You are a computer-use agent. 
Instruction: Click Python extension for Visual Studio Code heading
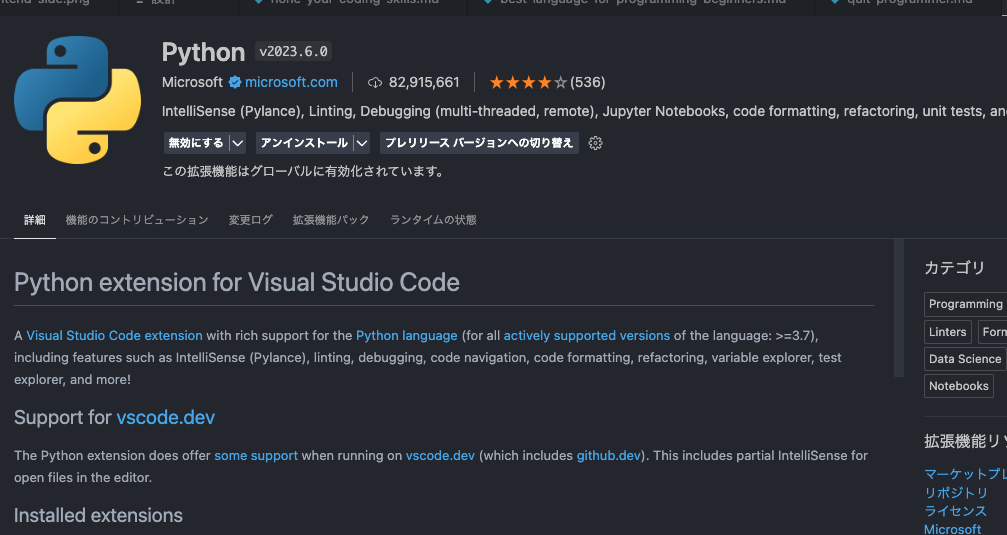pos(237,283)
